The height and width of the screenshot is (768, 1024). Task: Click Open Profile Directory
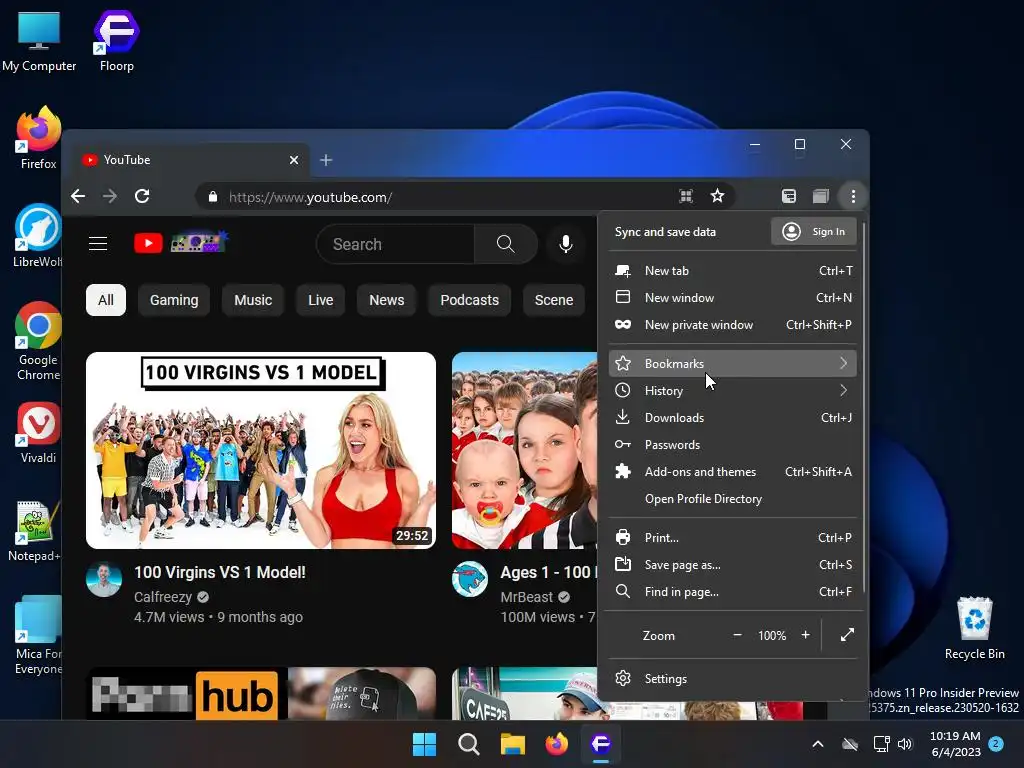733,499
